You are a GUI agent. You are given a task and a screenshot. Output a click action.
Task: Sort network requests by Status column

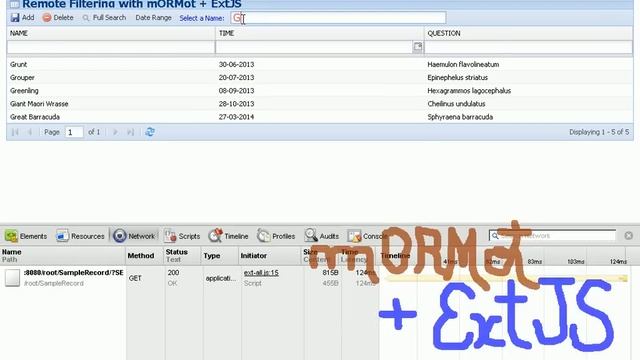click(x=183, y=256)
